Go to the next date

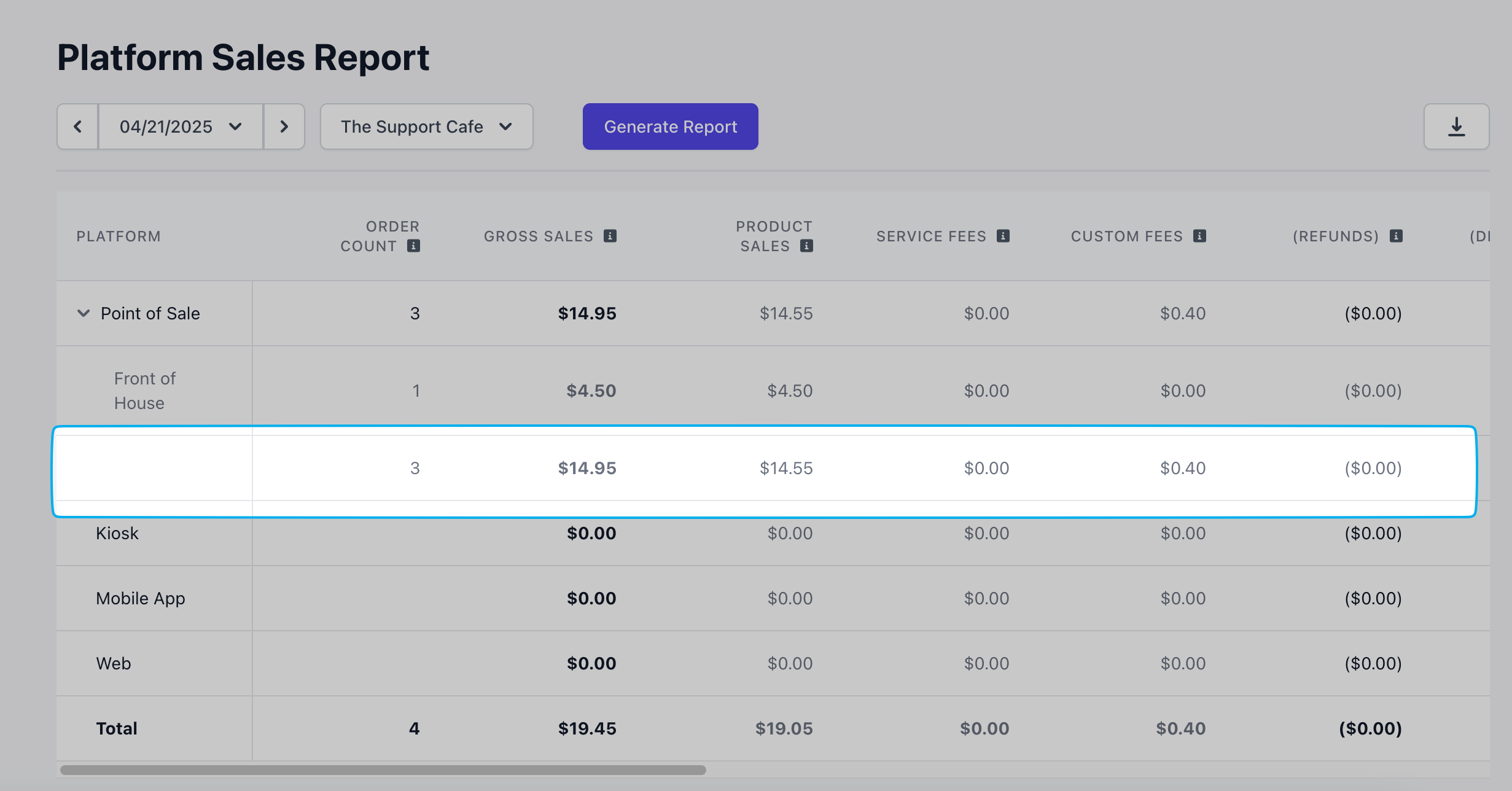[284, 127]
